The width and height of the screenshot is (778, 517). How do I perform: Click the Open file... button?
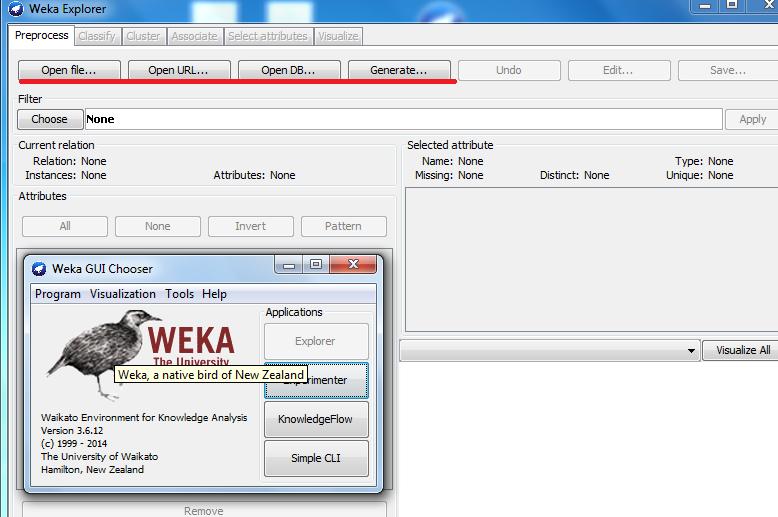tap(69, 70)
